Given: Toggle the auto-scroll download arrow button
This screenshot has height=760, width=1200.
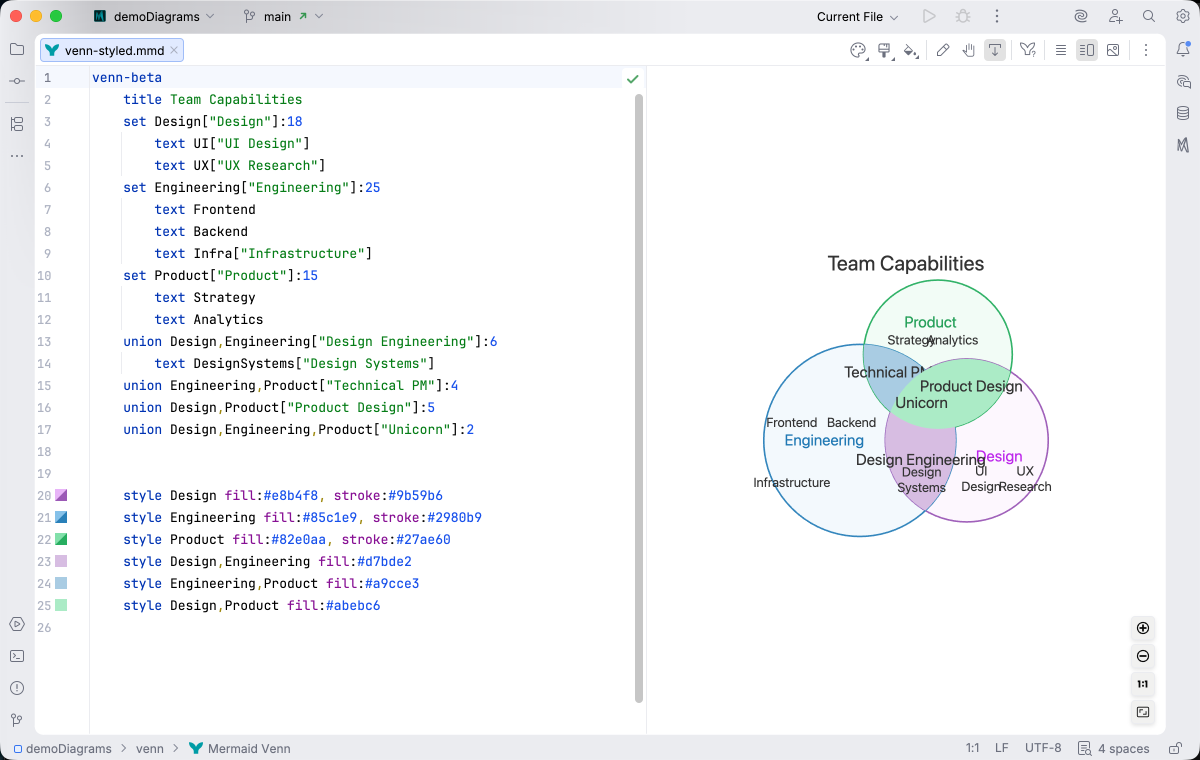Looking at the screenshot, I should [x=995, y=50].
